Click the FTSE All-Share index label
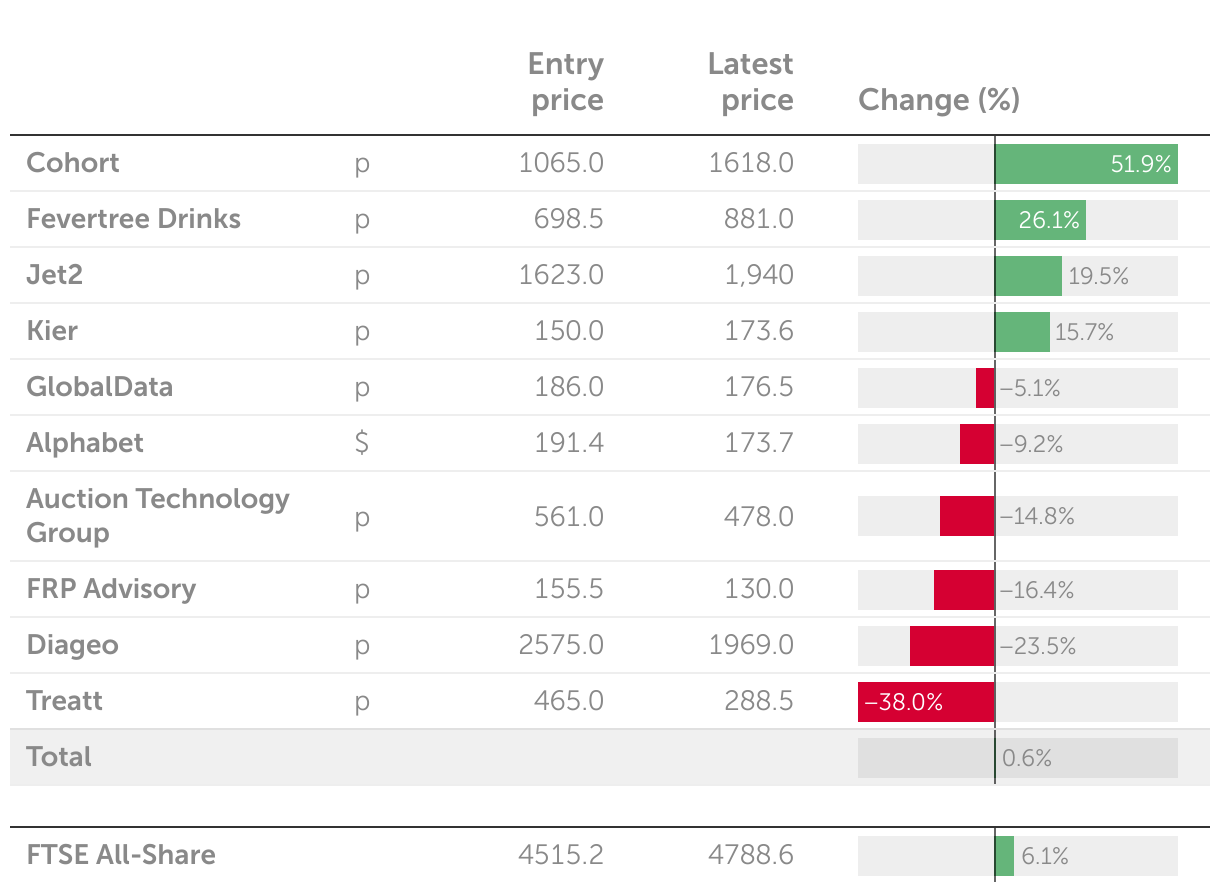The width and height of the screenshot is (1220, 892). click(x=121, y=855)
